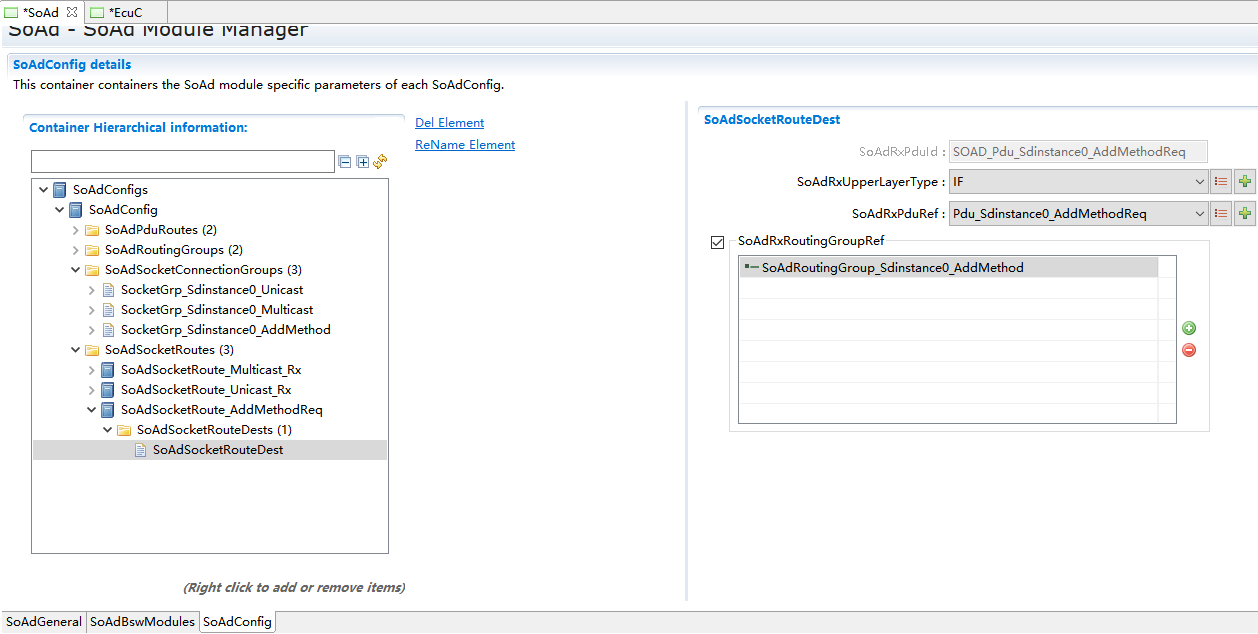This screenshot has width=1258, height=634.
Task: Click the refresh arrows icon above the tree
Action: tap(380, 162)
